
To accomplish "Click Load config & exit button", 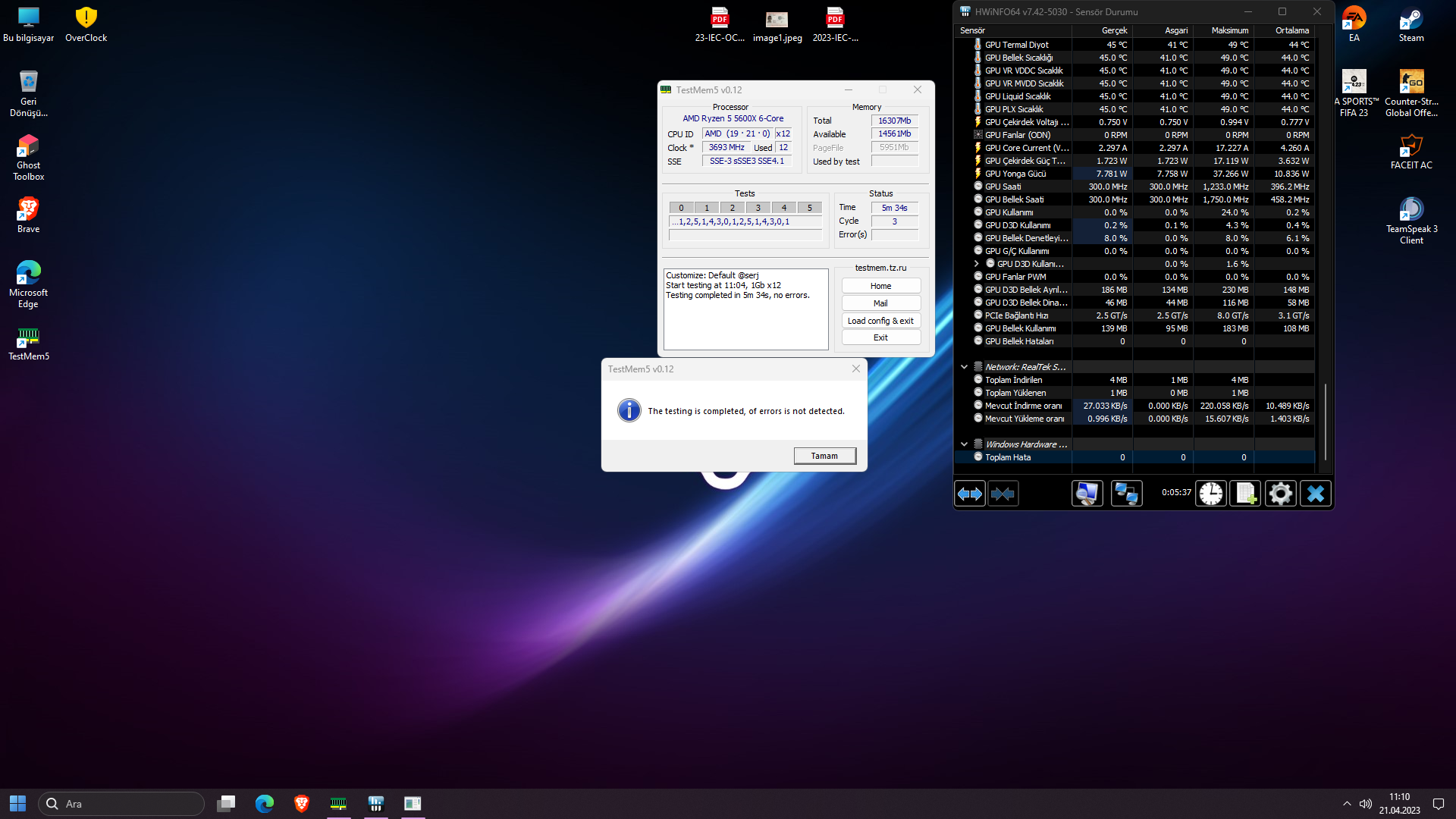I will [x=880, y=321].
